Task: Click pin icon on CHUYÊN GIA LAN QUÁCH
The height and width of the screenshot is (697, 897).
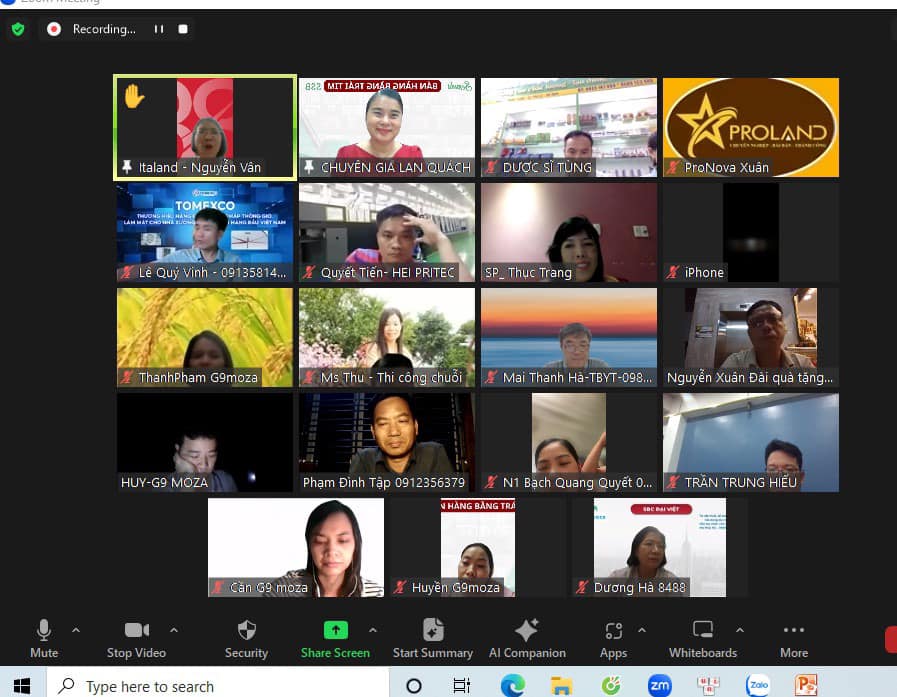Action: [309, 167]
